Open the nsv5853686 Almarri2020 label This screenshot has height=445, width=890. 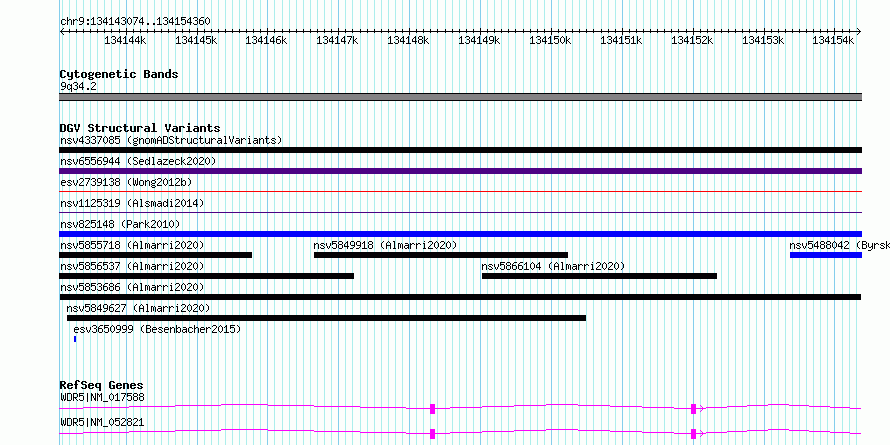click(x=132, y=288)
